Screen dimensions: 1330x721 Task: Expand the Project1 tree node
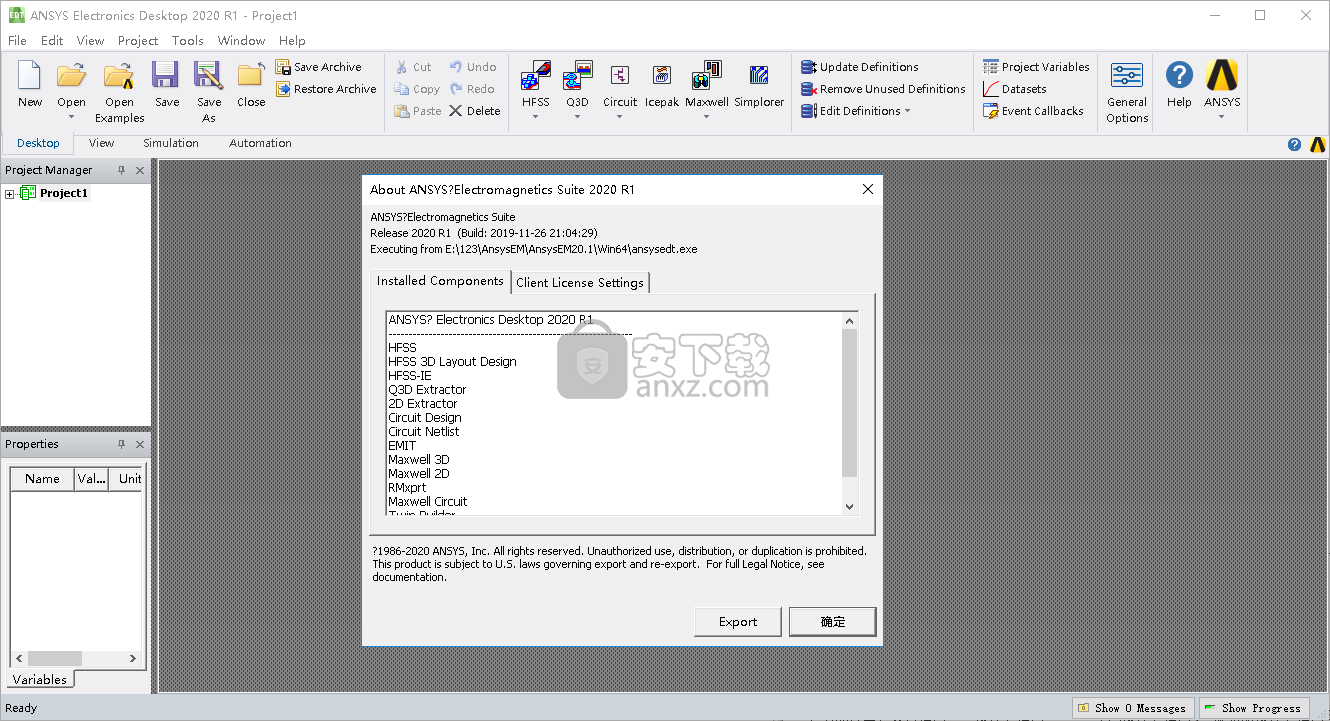click(10, 194)
